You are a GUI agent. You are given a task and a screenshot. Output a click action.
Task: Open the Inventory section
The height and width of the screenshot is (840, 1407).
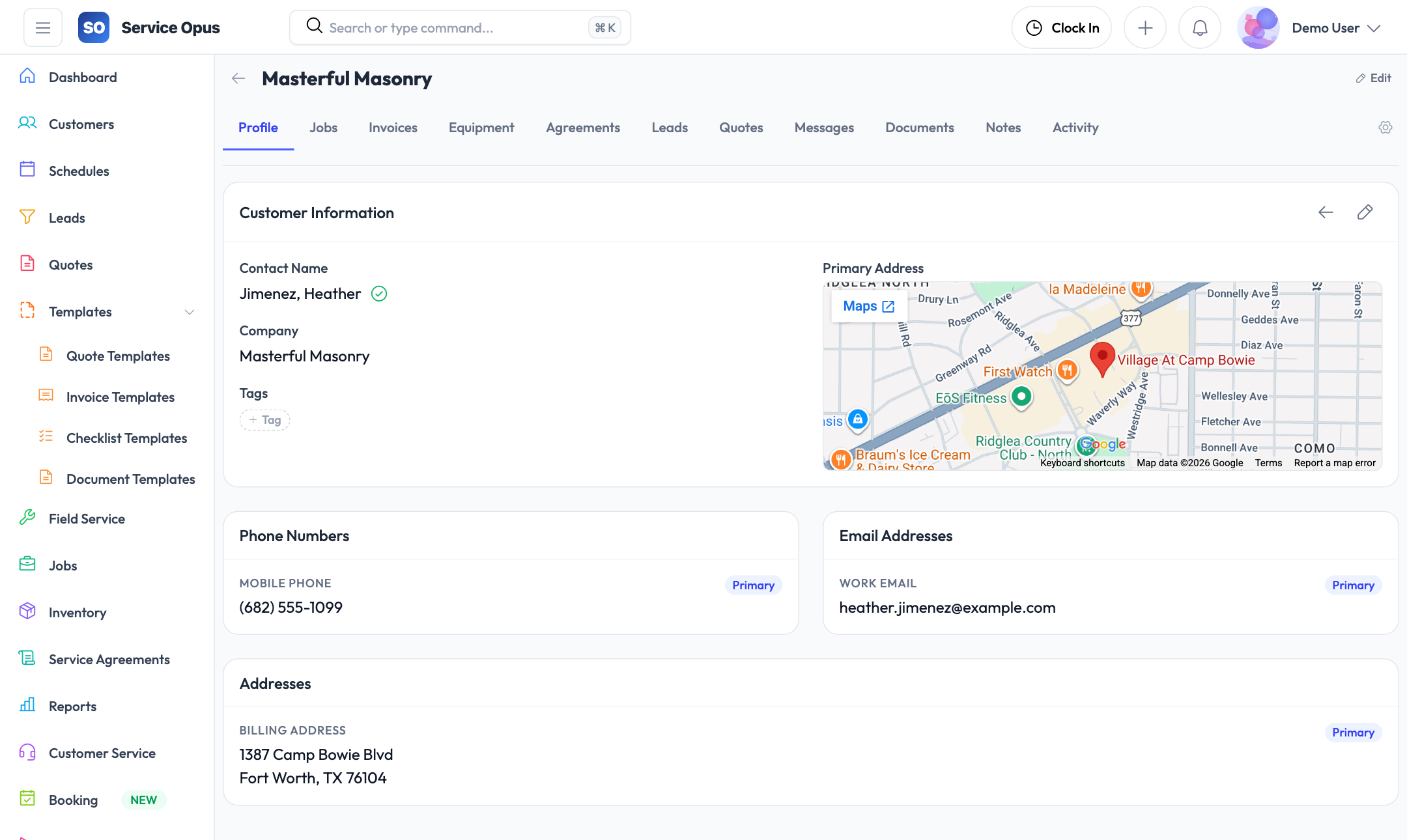[x=78, y=612]
